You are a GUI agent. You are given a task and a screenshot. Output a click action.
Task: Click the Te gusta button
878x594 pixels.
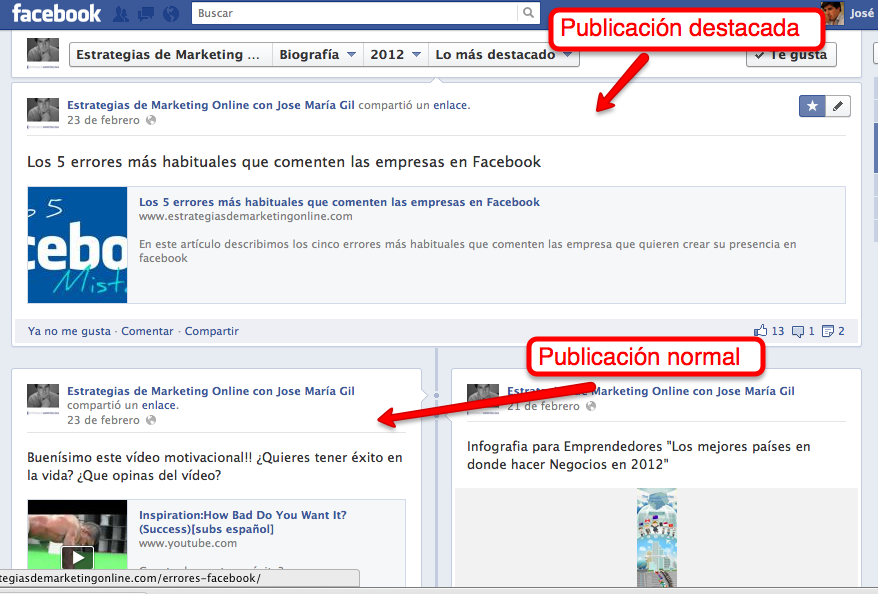click(791, 55)
